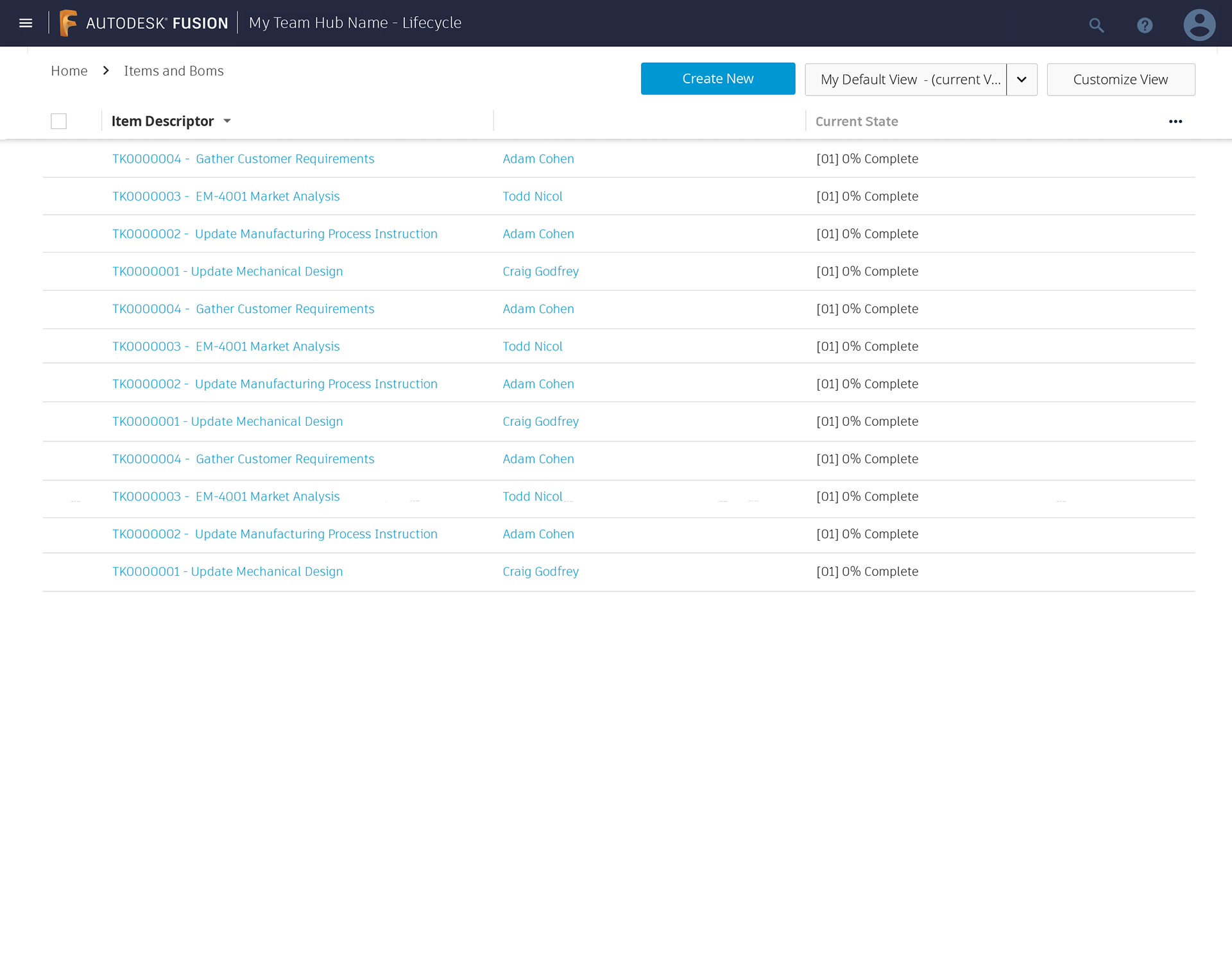1232x962 pixels.
Task: Open first Todd Nicol owner link
Action: [x=532, y=196]
